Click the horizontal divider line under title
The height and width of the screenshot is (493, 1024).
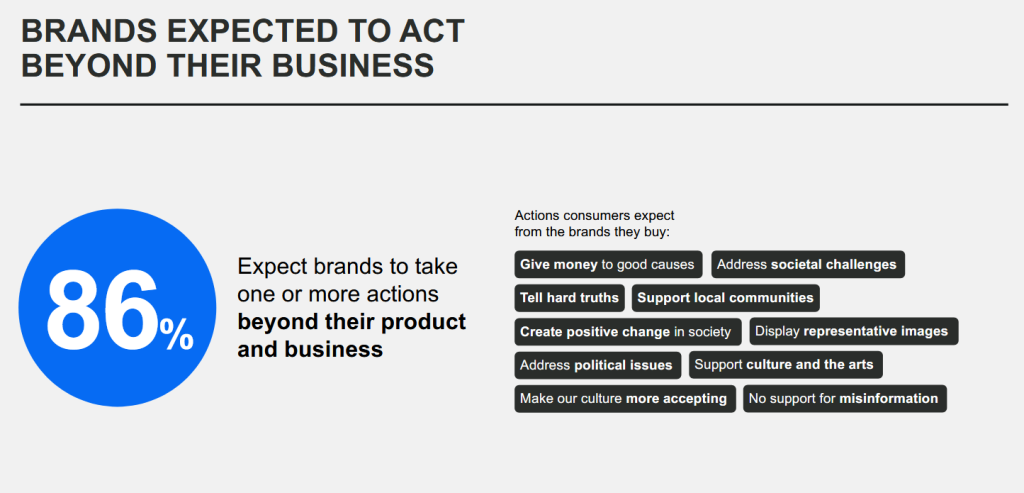tap(514, 104)
